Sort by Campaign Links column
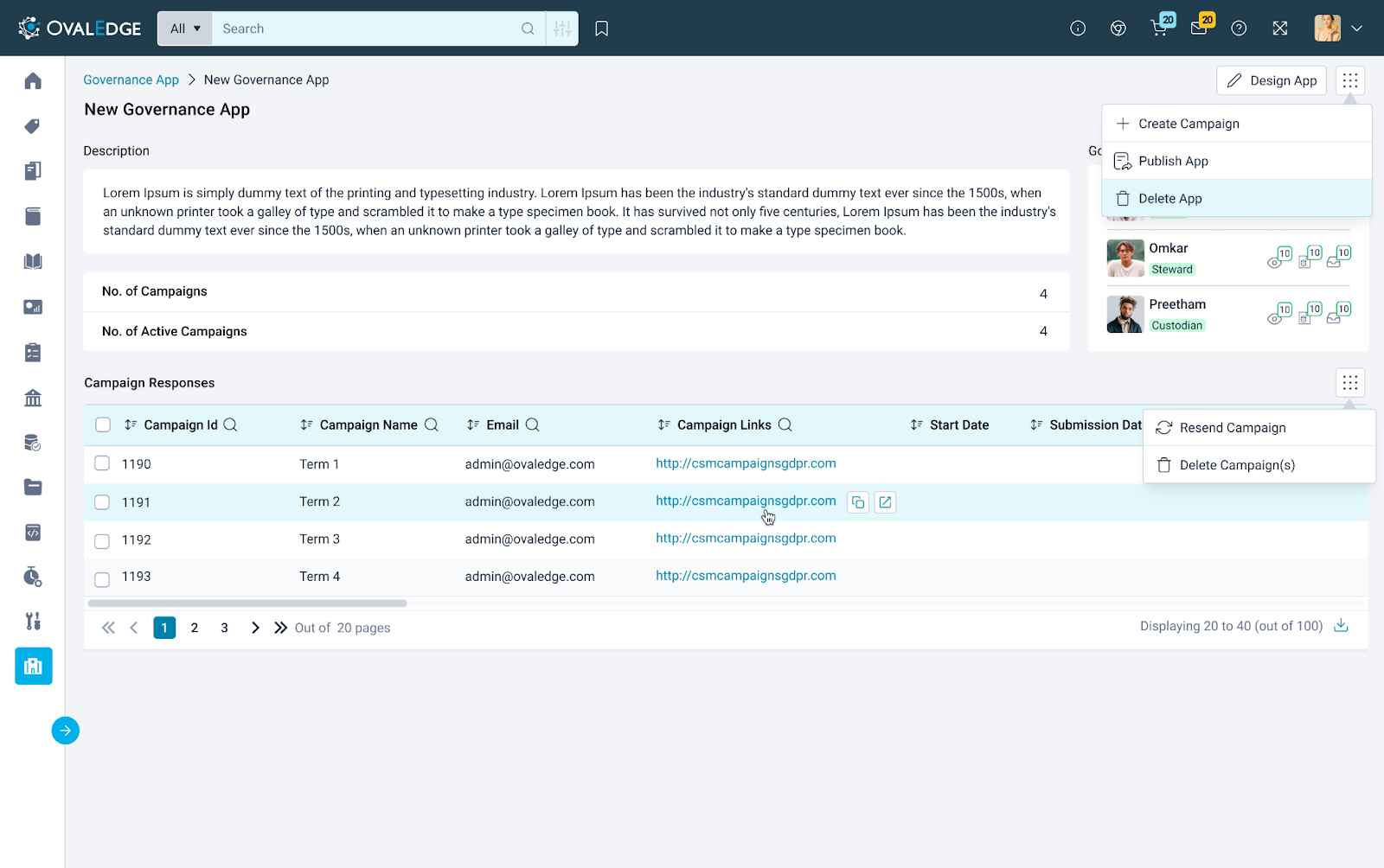Screen dimensions: 1384x868 663,424
